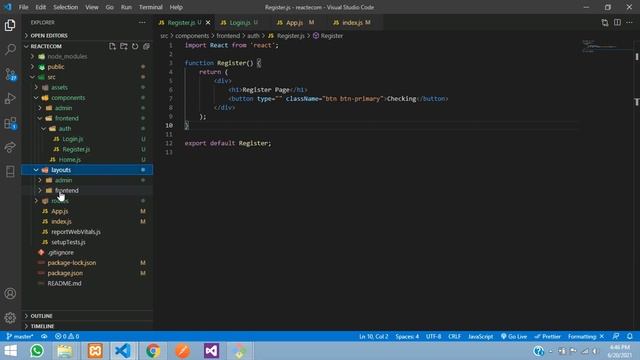Open reportWebVitals.js in the file tree

(x=87, y=232)
